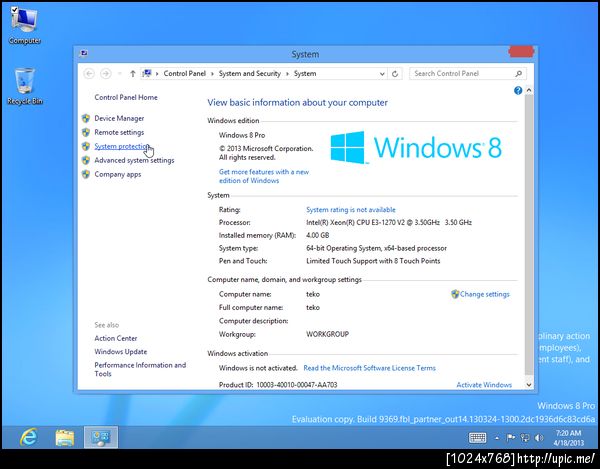This screenshot has width=600, height=469.
Task: Launch Internet Explorer from taskbar
Action: click(29, 437)
